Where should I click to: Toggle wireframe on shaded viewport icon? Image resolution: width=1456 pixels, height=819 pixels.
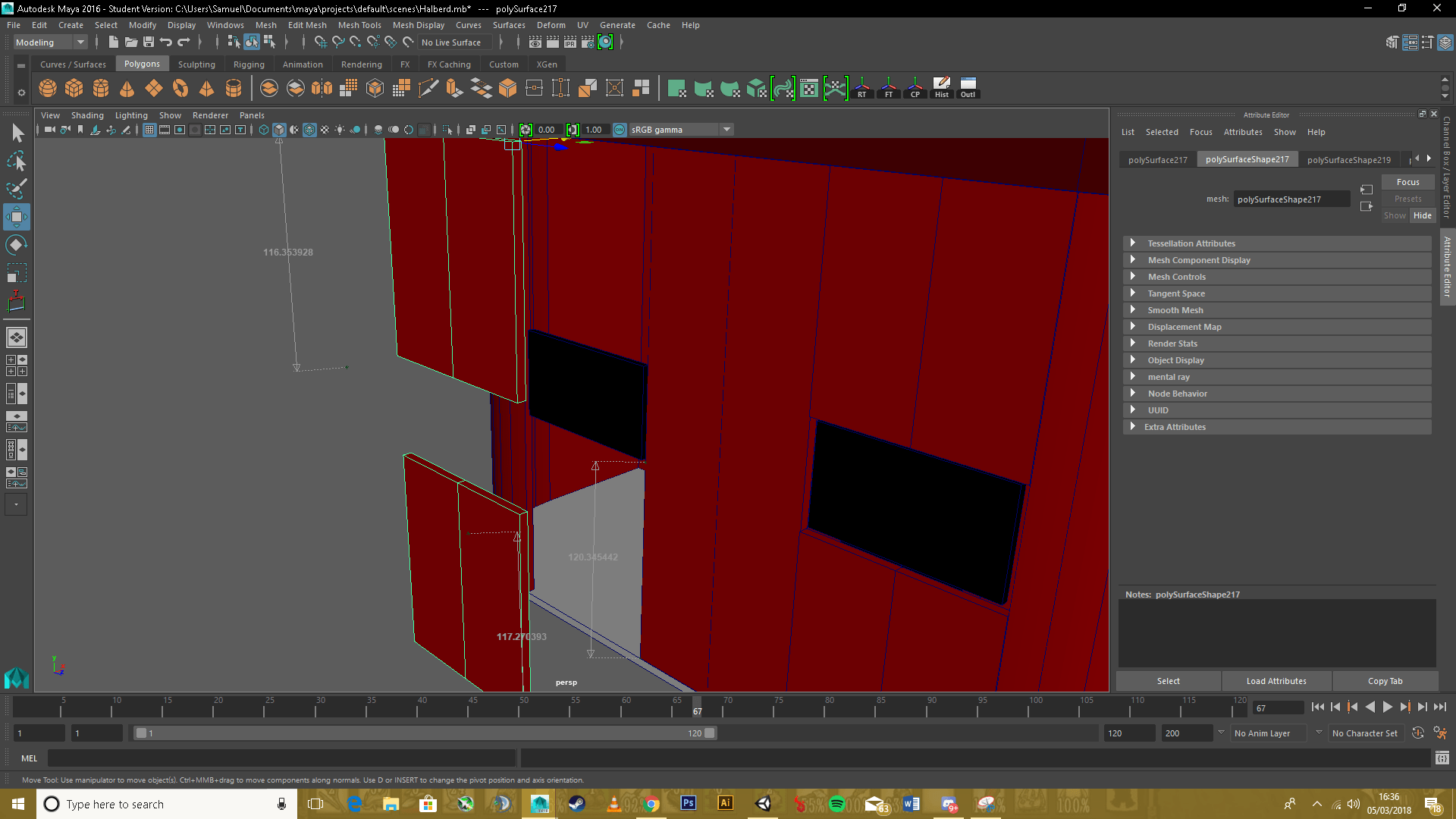[x=309, y=130]
